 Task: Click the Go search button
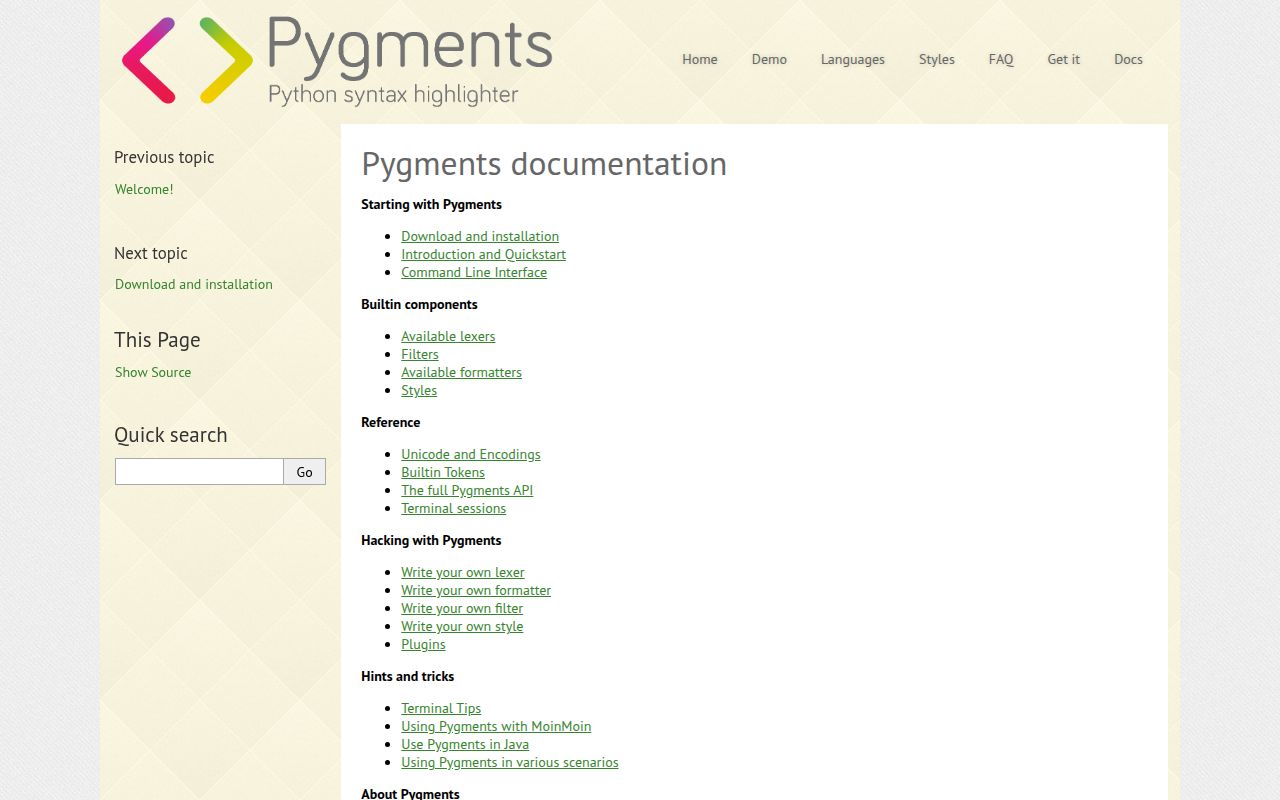pyautogui.click(x=305, y=472)
